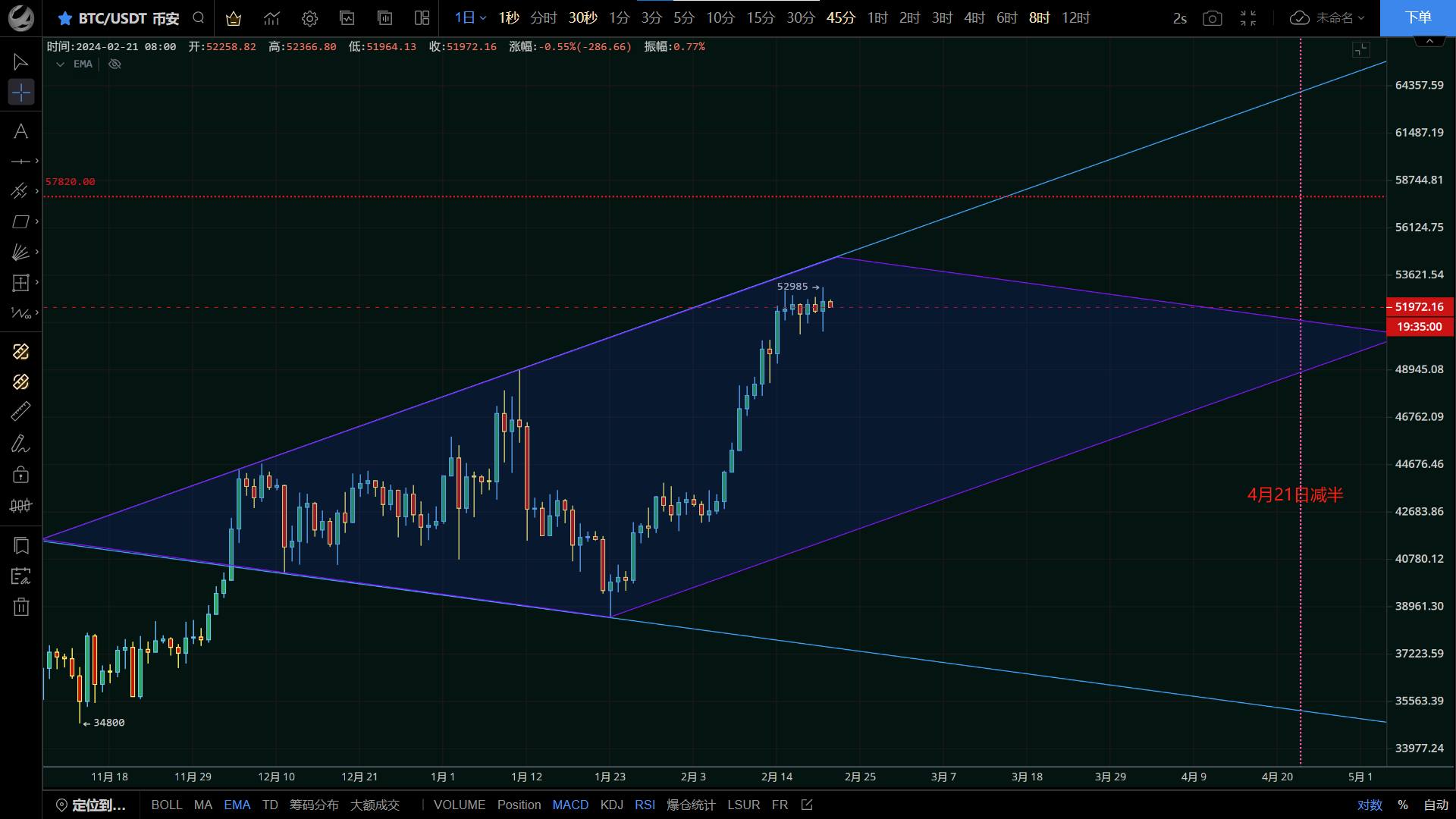Toggle the lock drawings icon

coord(20,475)
